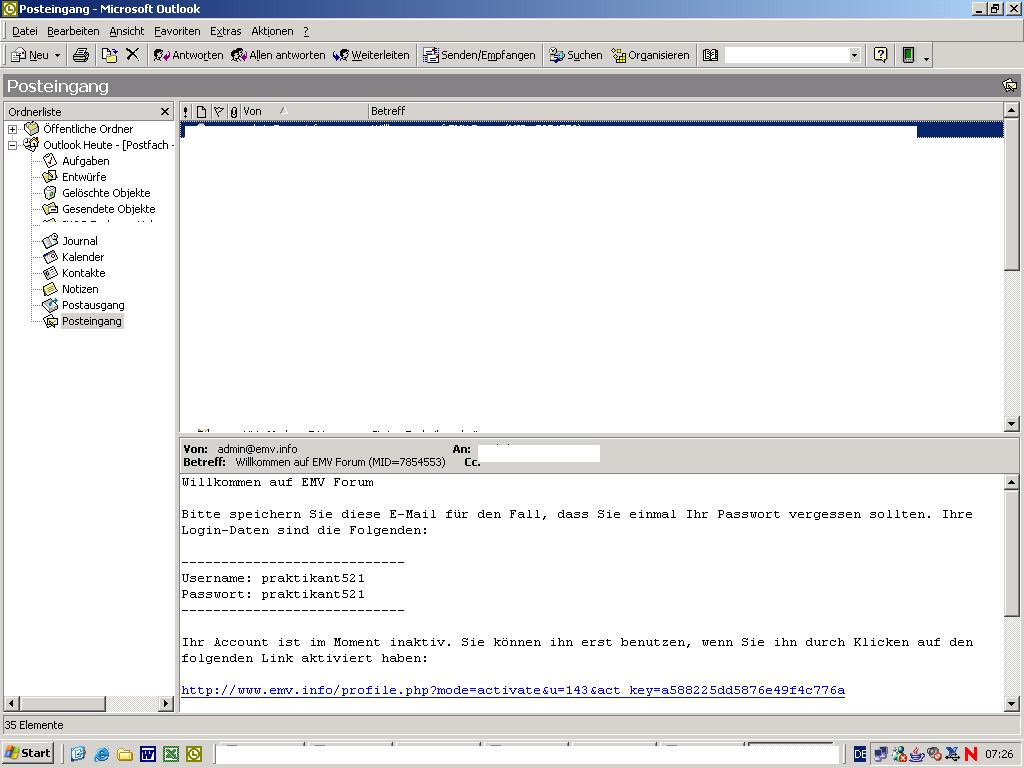Open the toolbar options arrow at toolbar end

(926, 57)
